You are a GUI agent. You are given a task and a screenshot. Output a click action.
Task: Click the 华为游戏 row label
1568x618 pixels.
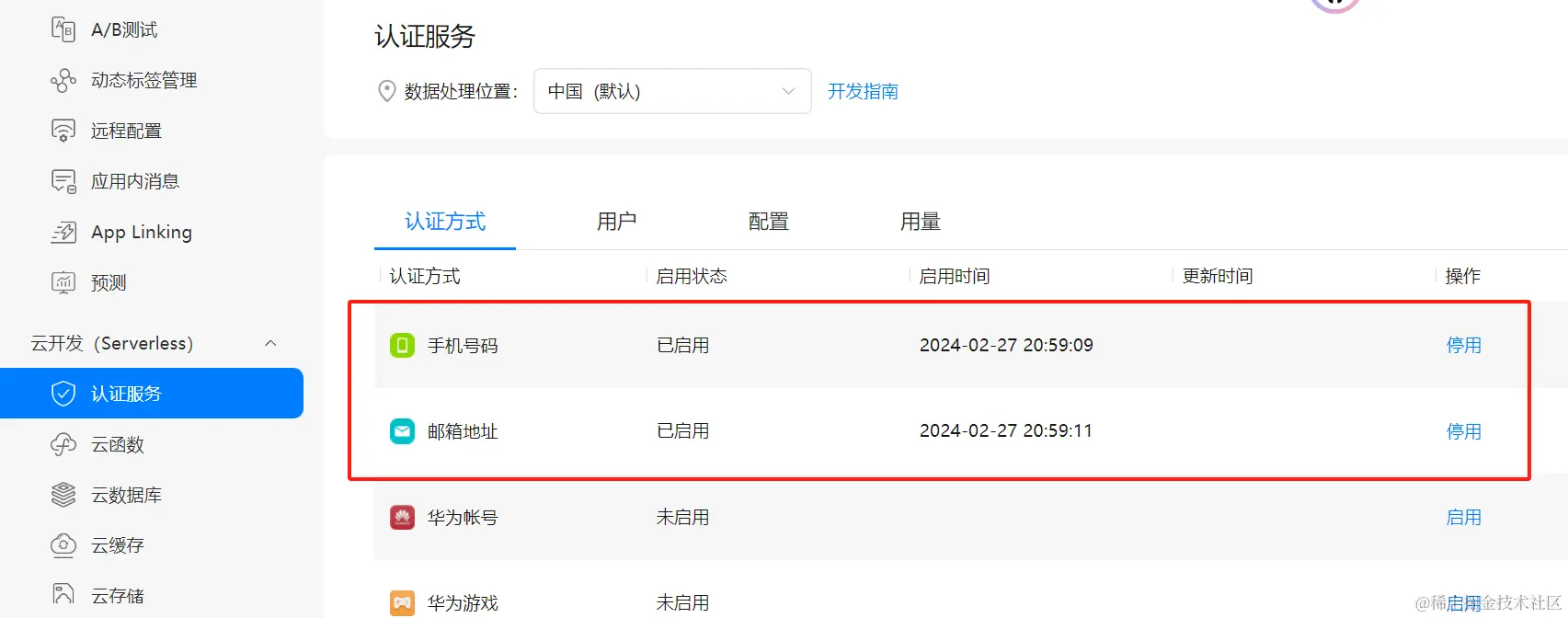[x=463, y=603]
